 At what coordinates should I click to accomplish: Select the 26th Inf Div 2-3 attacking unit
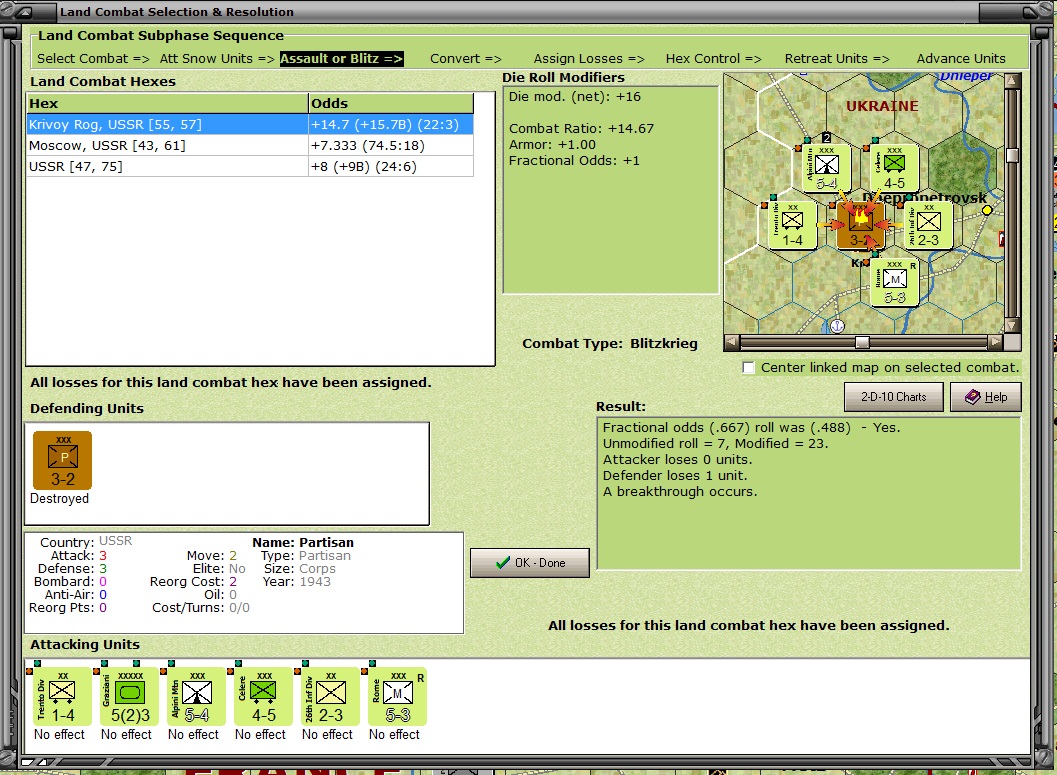point(330,697)
